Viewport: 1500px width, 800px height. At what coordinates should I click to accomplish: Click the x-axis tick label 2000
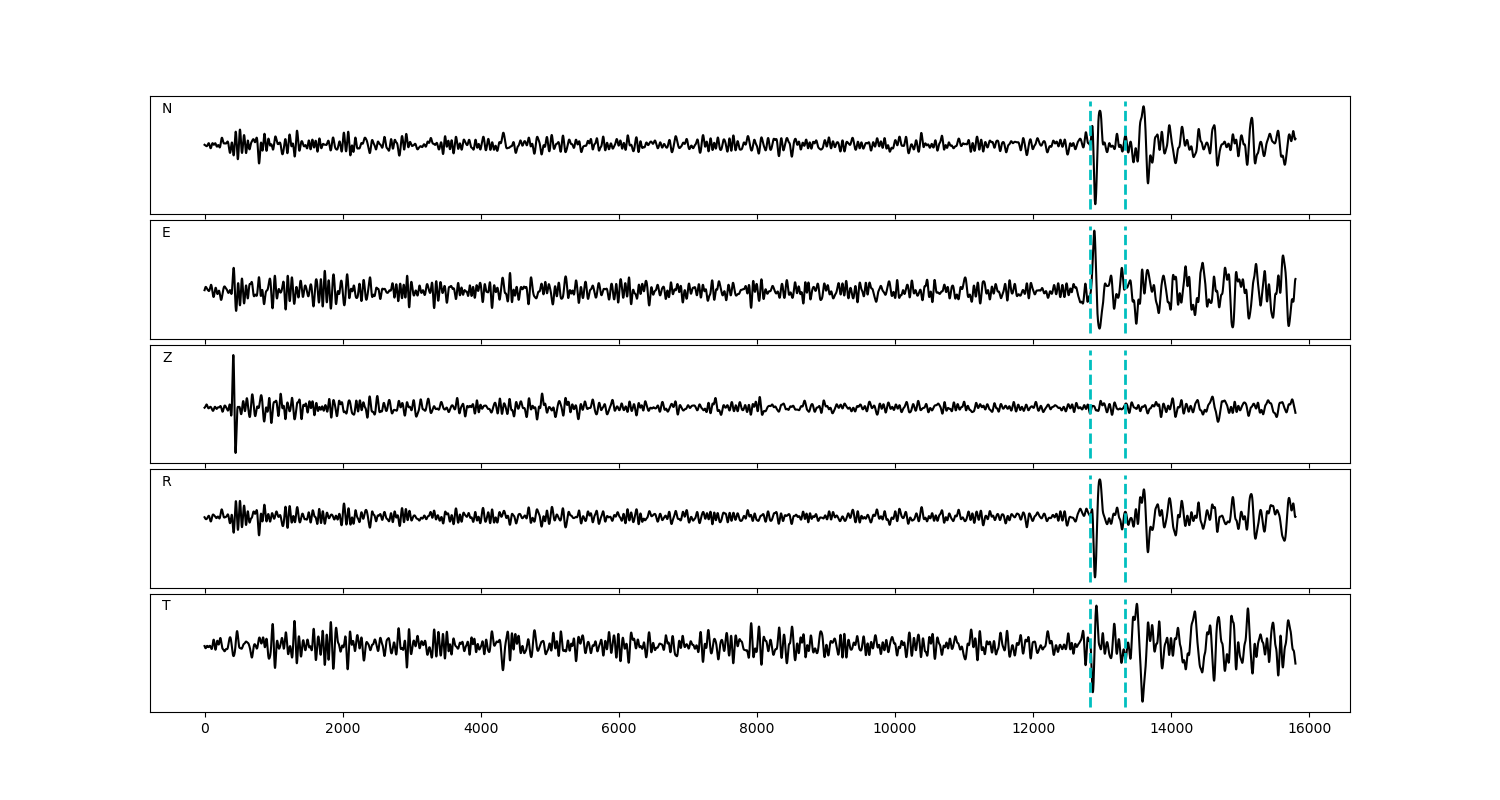[343, 729]
